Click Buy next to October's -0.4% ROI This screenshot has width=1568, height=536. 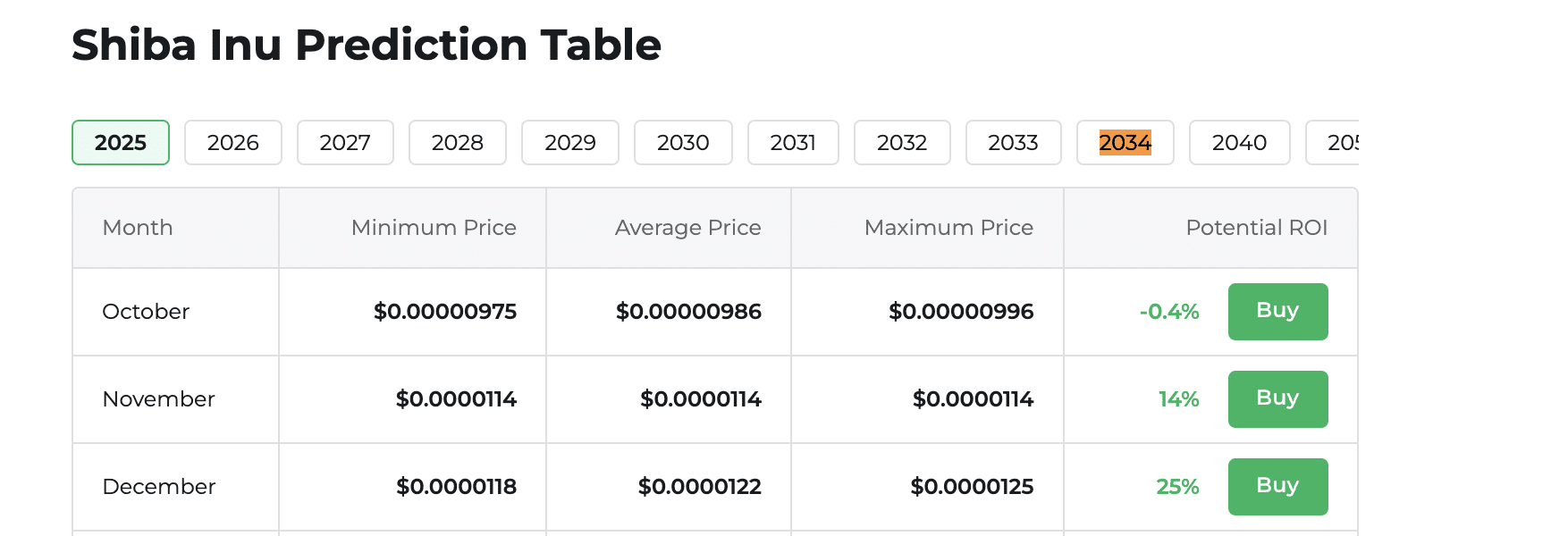[x=1277, y=312]
